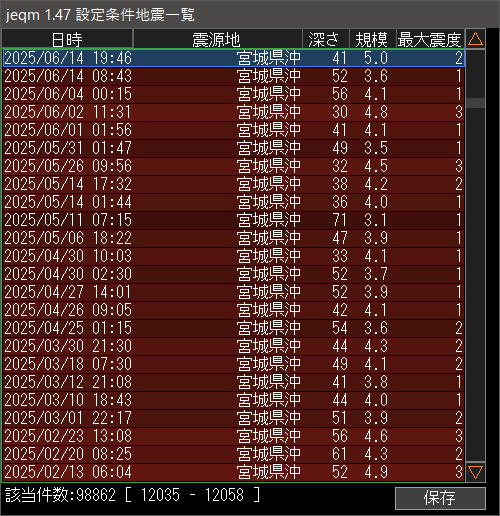Choose the 2025/05/26 09:56 earthquake row

[234, 166]
